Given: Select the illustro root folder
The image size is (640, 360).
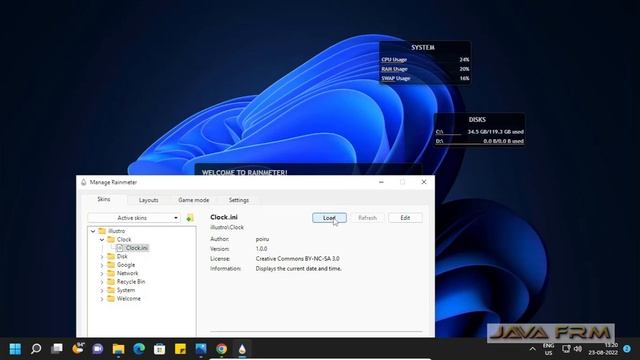Looking at the screenshot, I should (117, 231).
